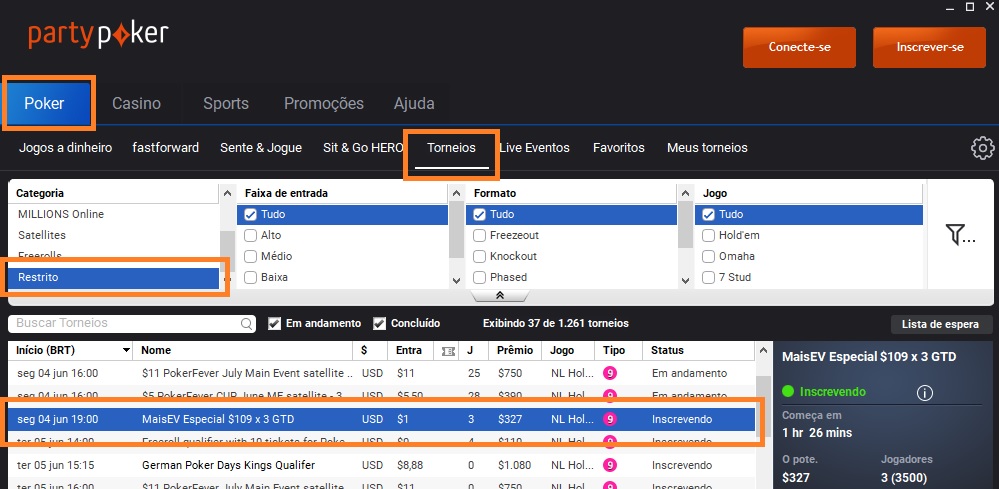Click Formato list scroll down arrow
The image size is (999, 489).
click(685, 280)
